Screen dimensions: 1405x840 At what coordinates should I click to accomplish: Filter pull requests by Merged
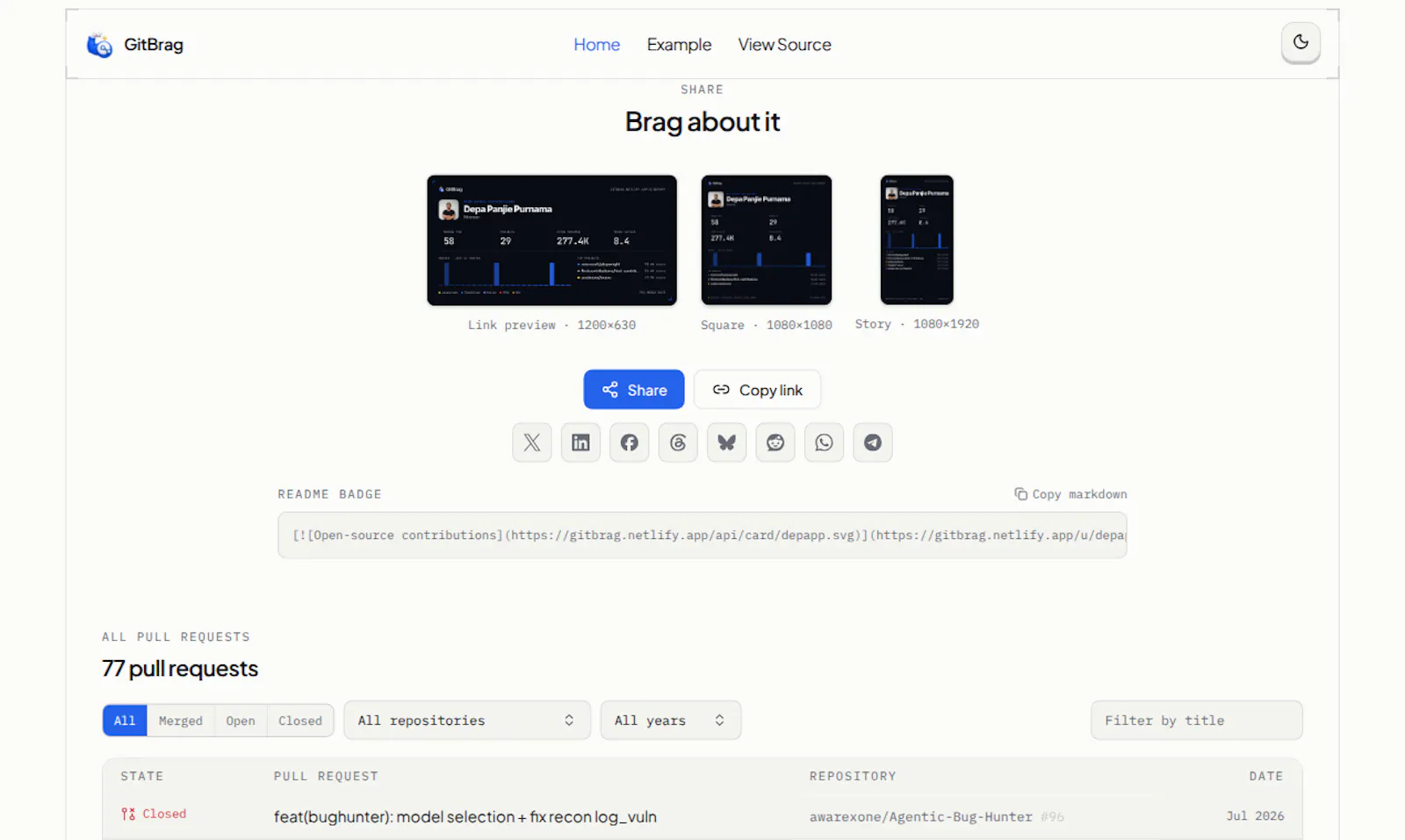[181, 721]
